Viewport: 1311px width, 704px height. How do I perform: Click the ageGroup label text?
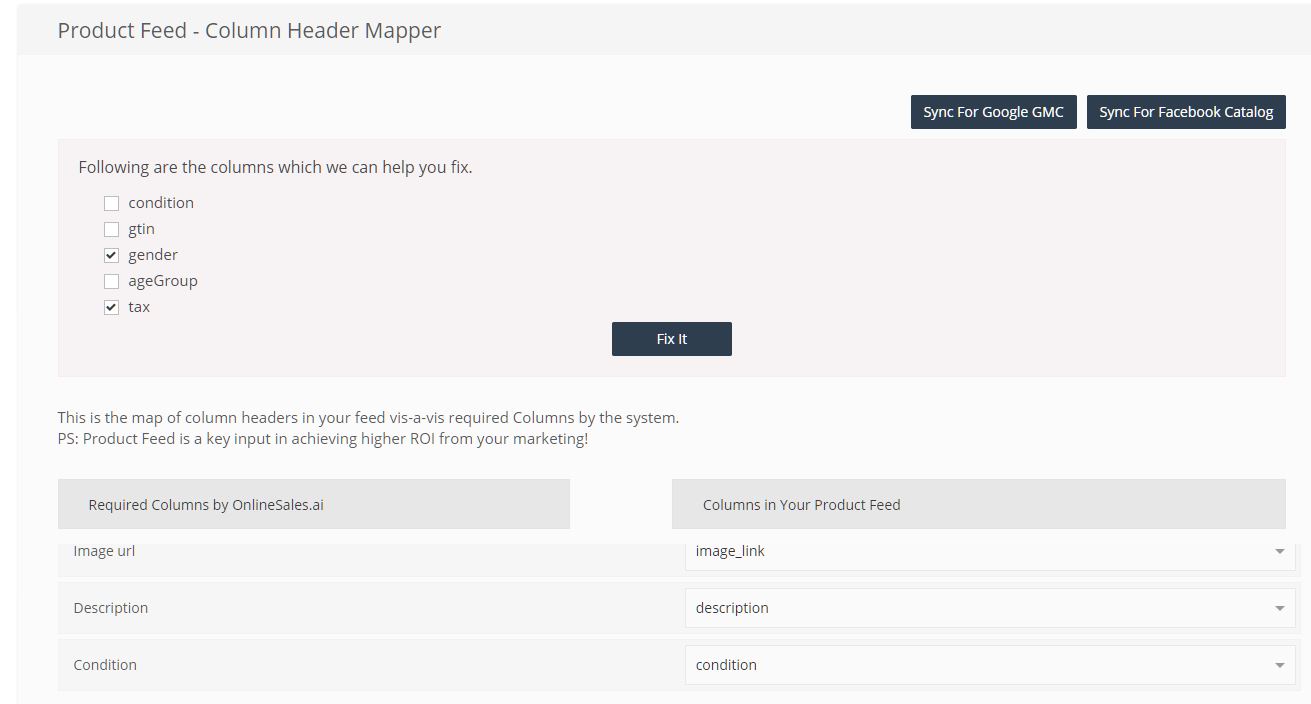click(163, 281)
